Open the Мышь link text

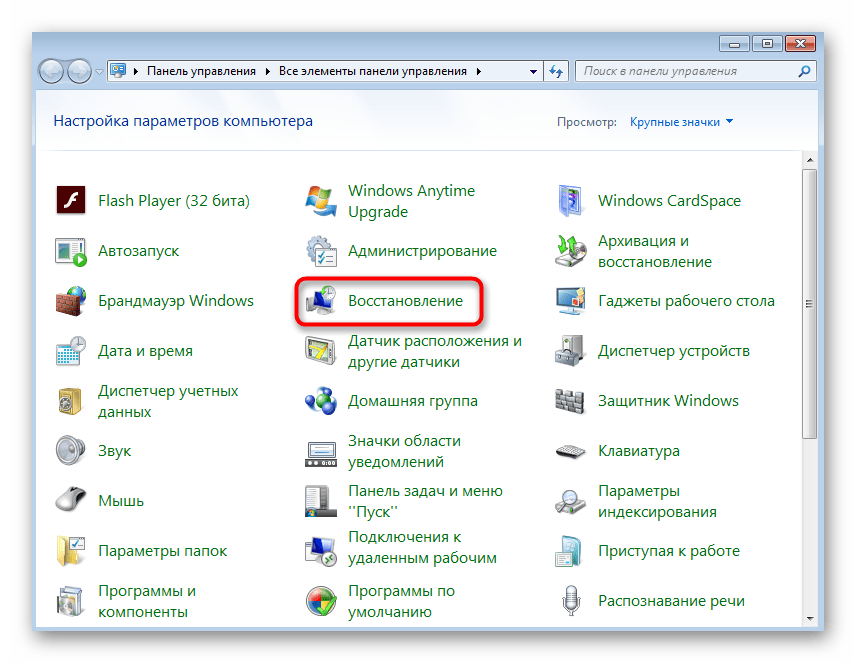click(121, 501)
